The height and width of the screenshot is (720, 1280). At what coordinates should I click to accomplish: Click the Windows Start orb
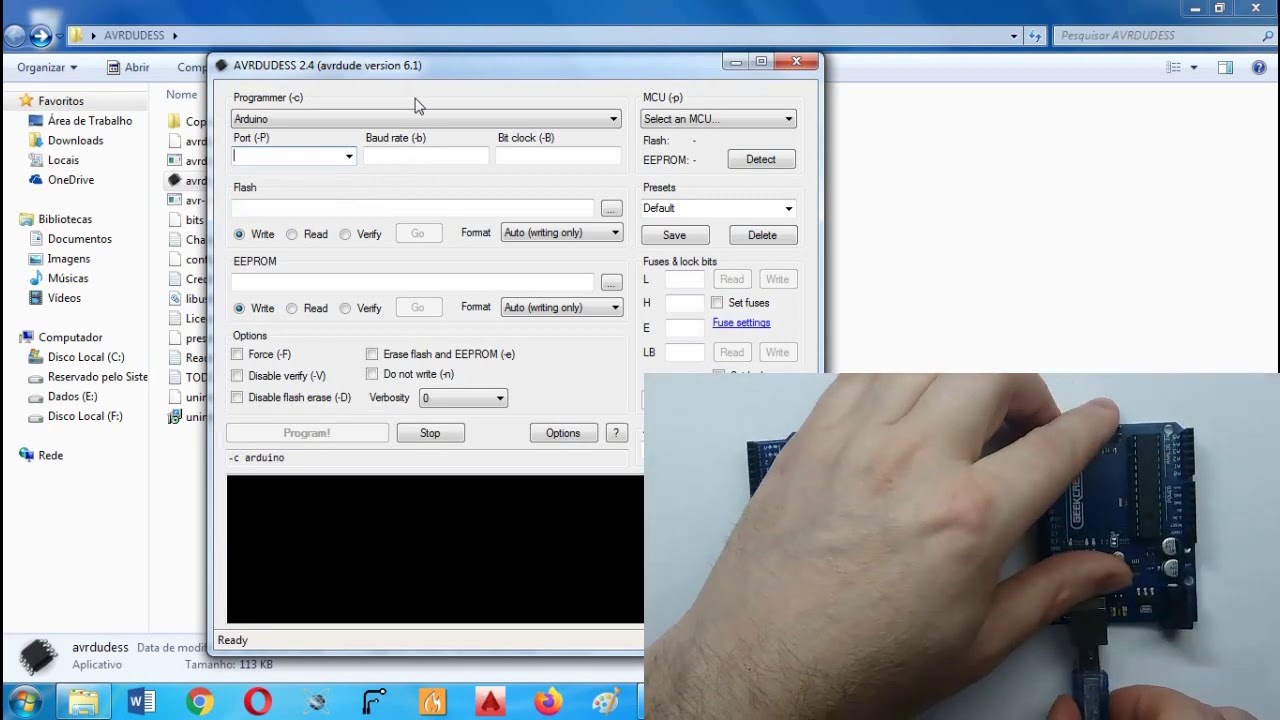point(24,702)
